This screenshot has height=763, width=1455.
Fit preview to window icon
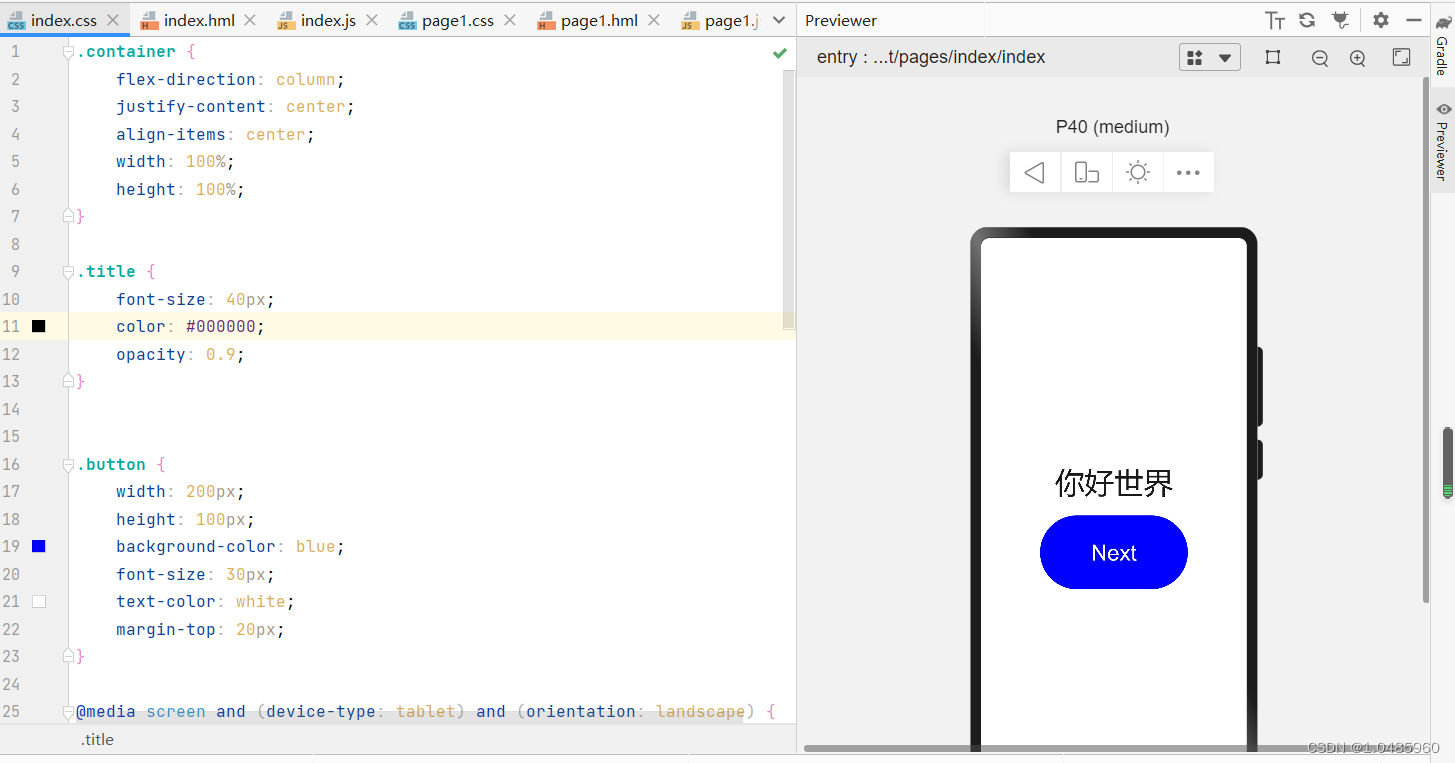click(x=1402, y=58)
